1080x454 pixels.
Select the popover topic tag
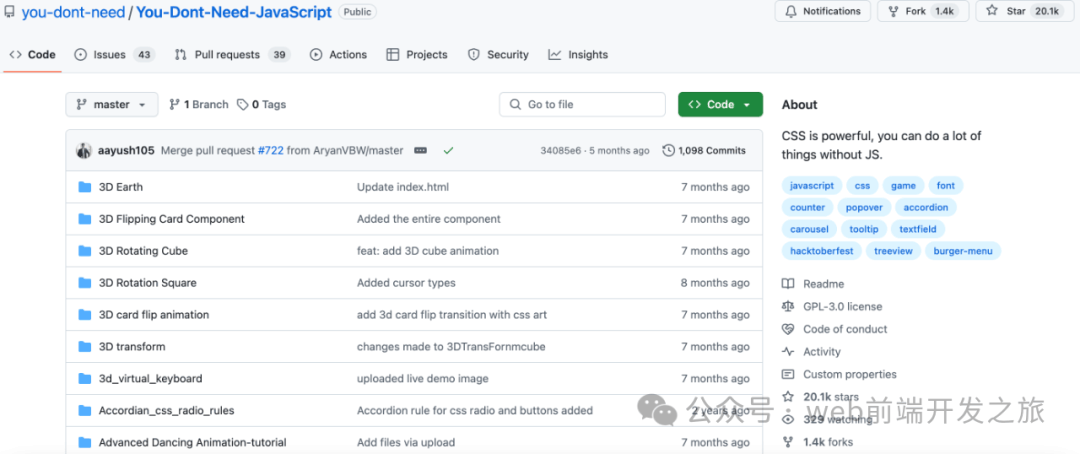coord(864,207)
